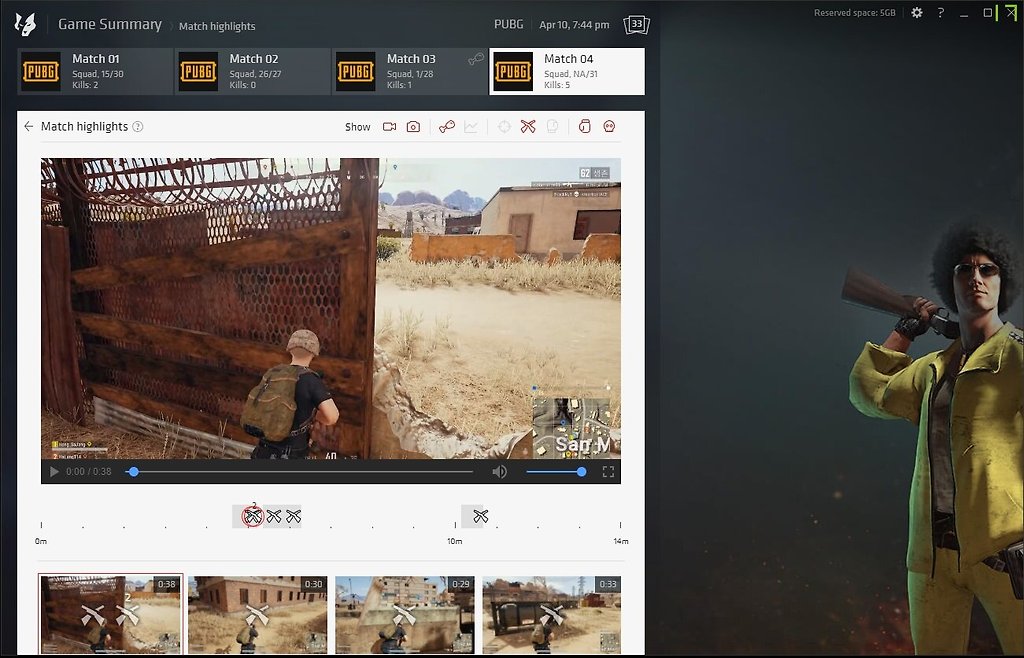Open the help question mark icon
Screen dimensions: 1024x658
point(940,12)
